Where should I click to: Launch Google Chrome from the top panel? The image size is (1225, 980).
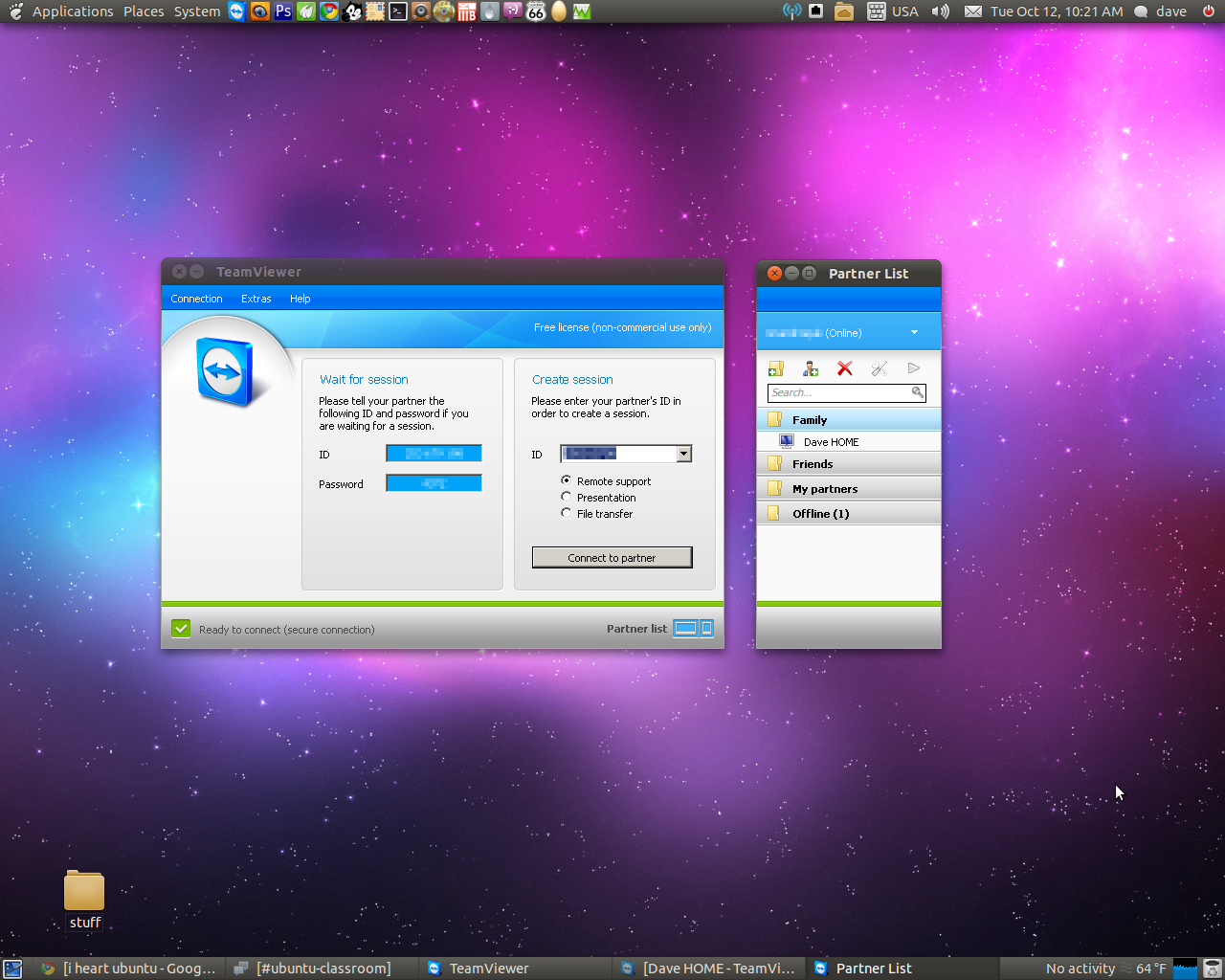tap(329, 11)
